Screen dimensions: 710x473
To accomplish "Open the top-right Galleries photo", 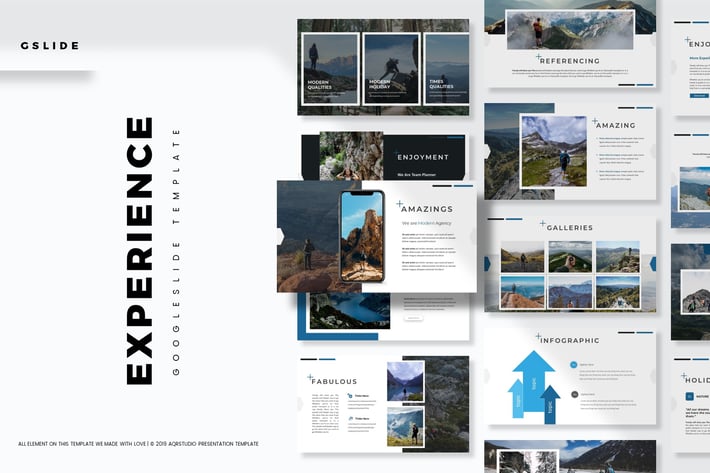I will tap(618, 257).
